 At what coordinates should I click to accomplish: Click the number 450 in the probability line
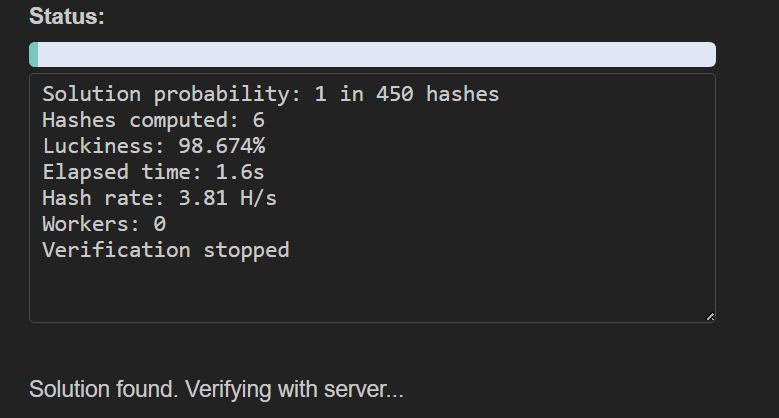click(394, 94)
